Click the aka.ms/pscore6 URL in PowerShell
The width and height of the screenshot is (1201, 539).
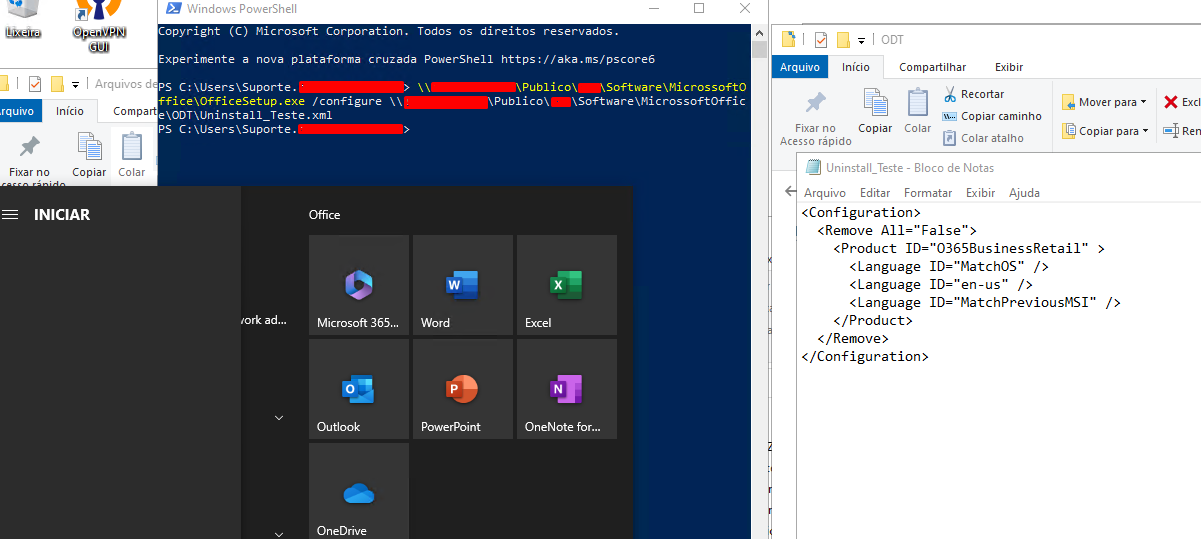[x=578, y=59]
